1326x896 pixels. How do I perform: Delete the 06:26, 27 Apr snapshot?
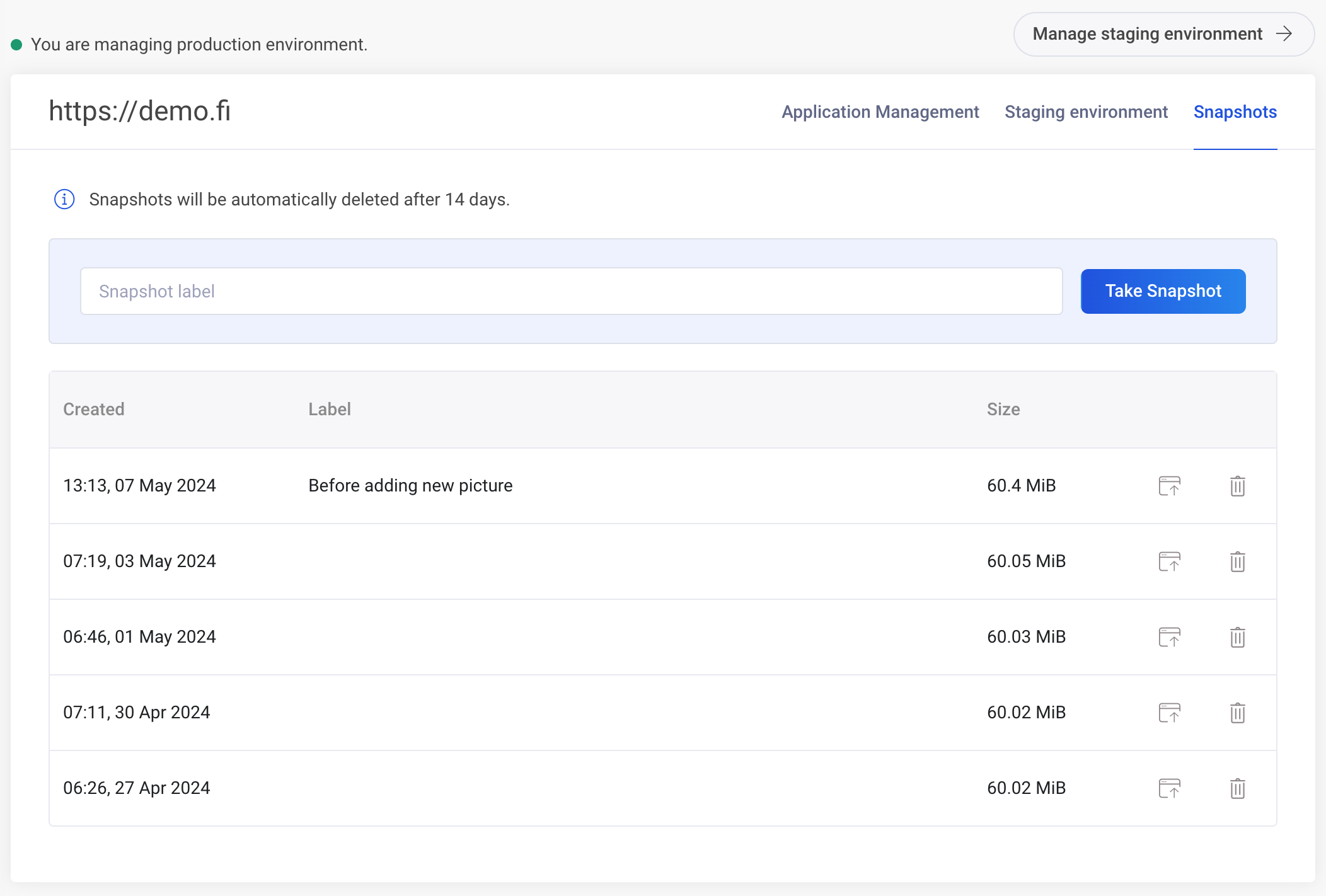point(1237,788)
